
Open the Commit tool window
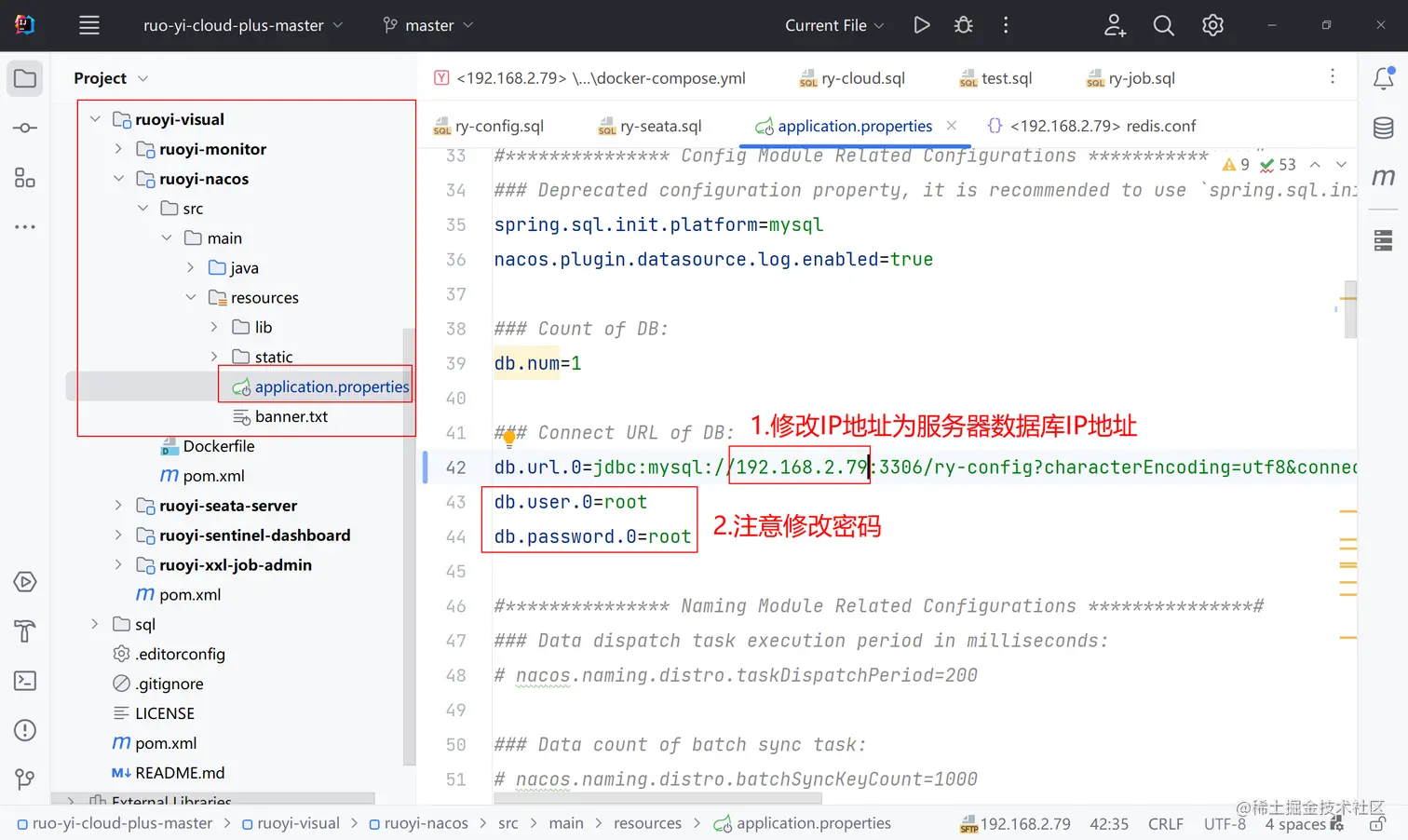pos(25,128)
